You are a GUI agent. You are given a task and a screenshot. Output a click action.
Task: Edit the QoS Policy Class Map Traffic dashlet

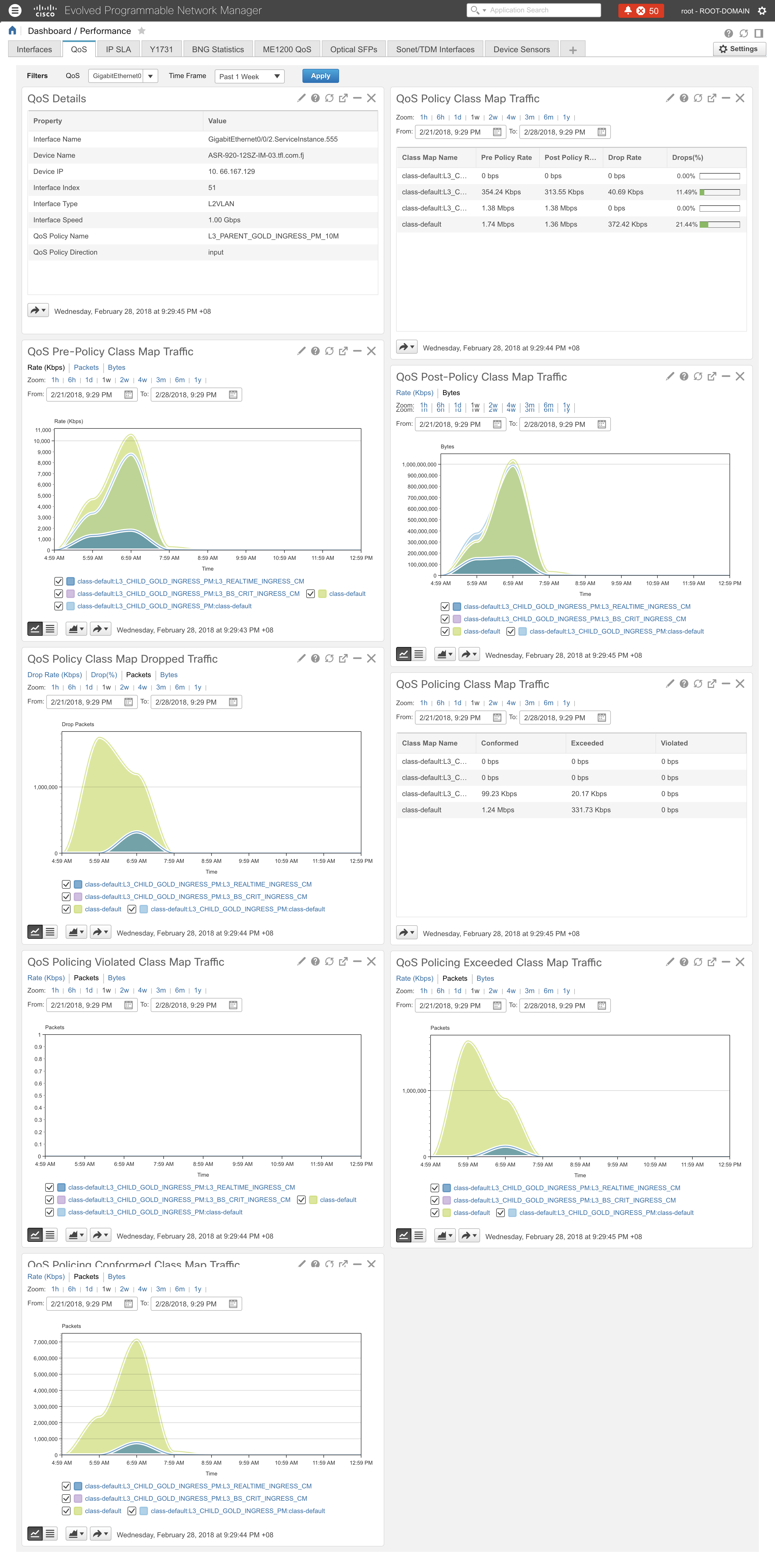pos(670,98)
